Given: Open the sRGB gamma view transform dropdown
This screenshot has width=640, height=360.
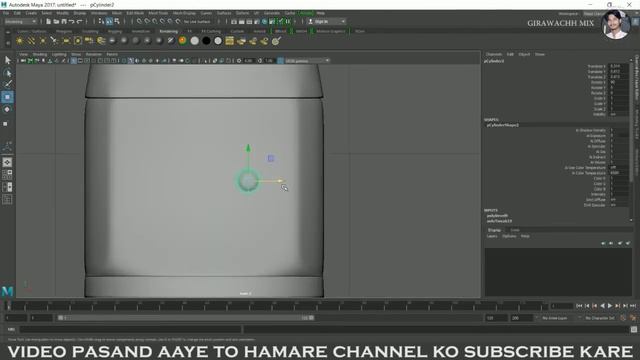Looking at the screenshot, I should tap(307, 61).
